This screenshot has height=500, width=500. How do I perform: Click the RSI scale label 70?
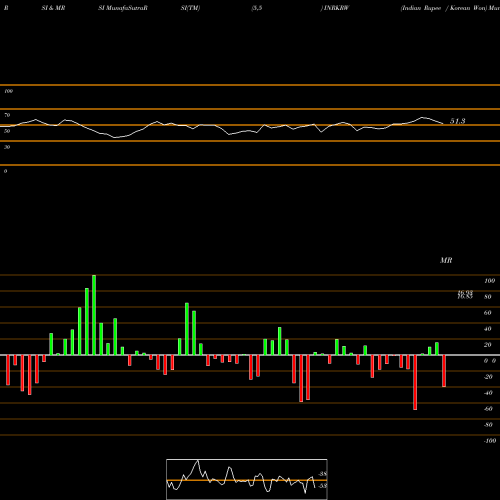[7, 115]
